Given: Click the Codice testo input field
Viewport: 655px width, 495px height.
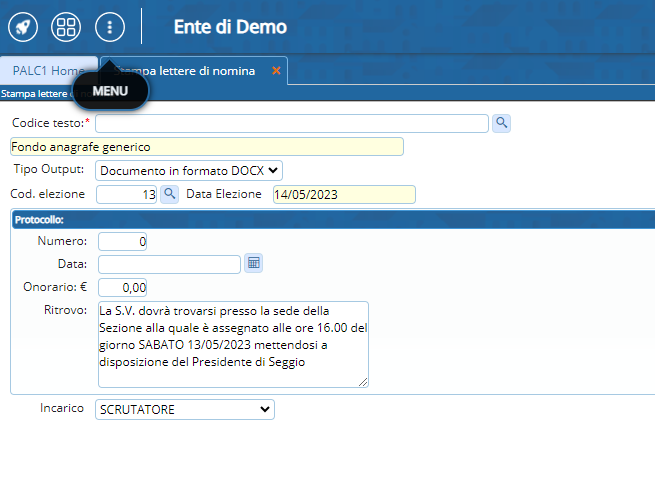Looking at the screenshot, I should (291, 123).
